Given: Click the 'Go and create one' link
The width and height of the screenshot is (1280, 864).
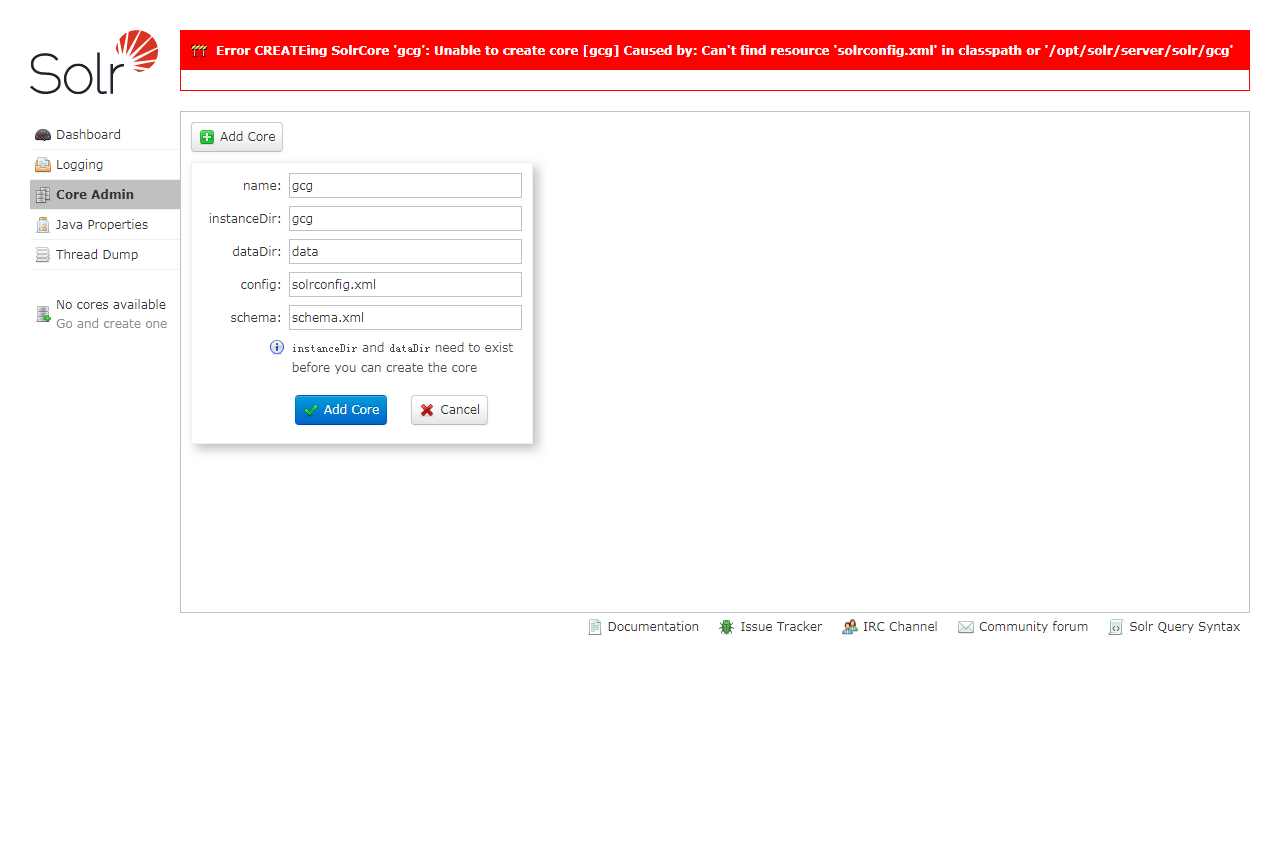Looking at the screenshot, I should pyautogui.click(x=112, y=324).
